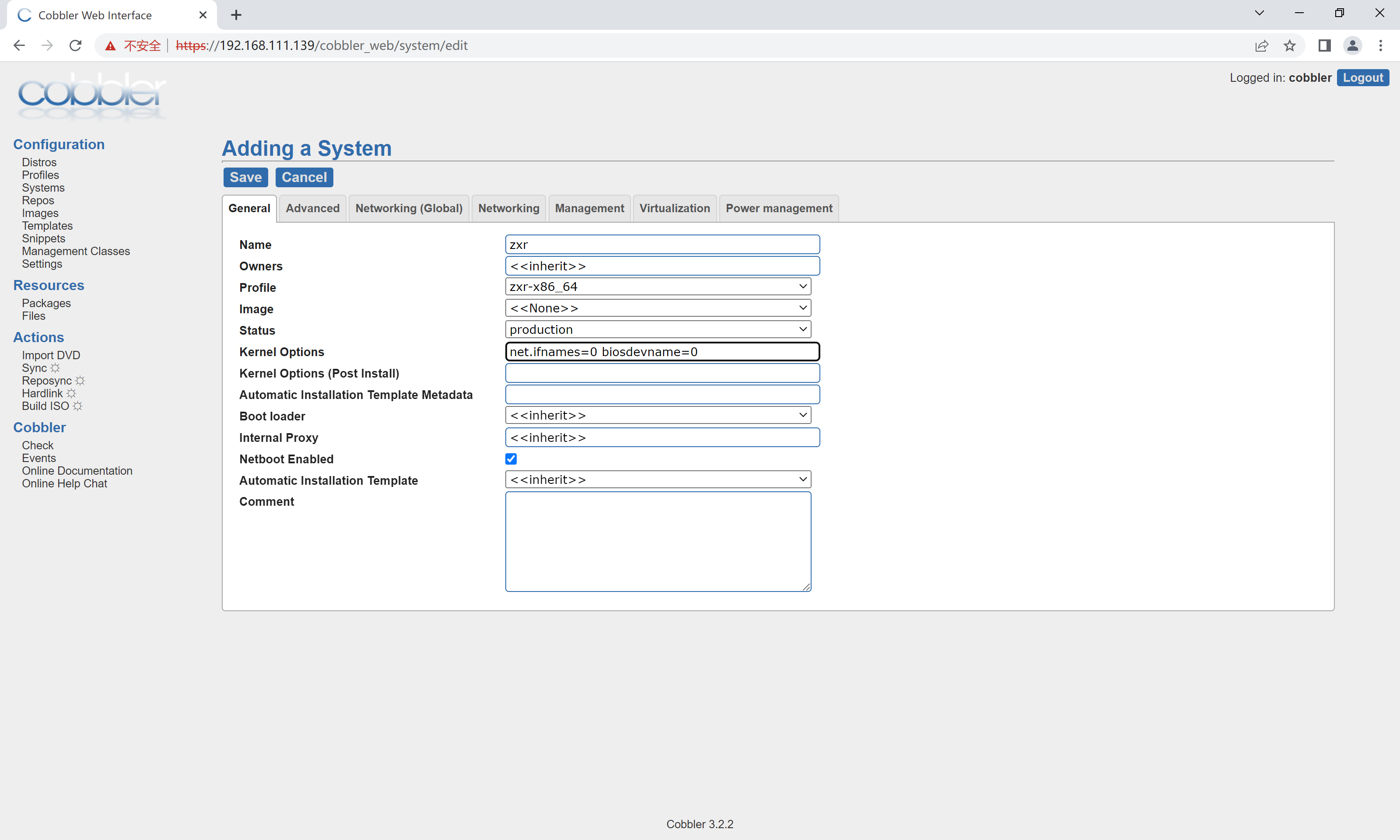Click the browser back arrow
This screenshot has height=840, width=1400.
(19, 45)
